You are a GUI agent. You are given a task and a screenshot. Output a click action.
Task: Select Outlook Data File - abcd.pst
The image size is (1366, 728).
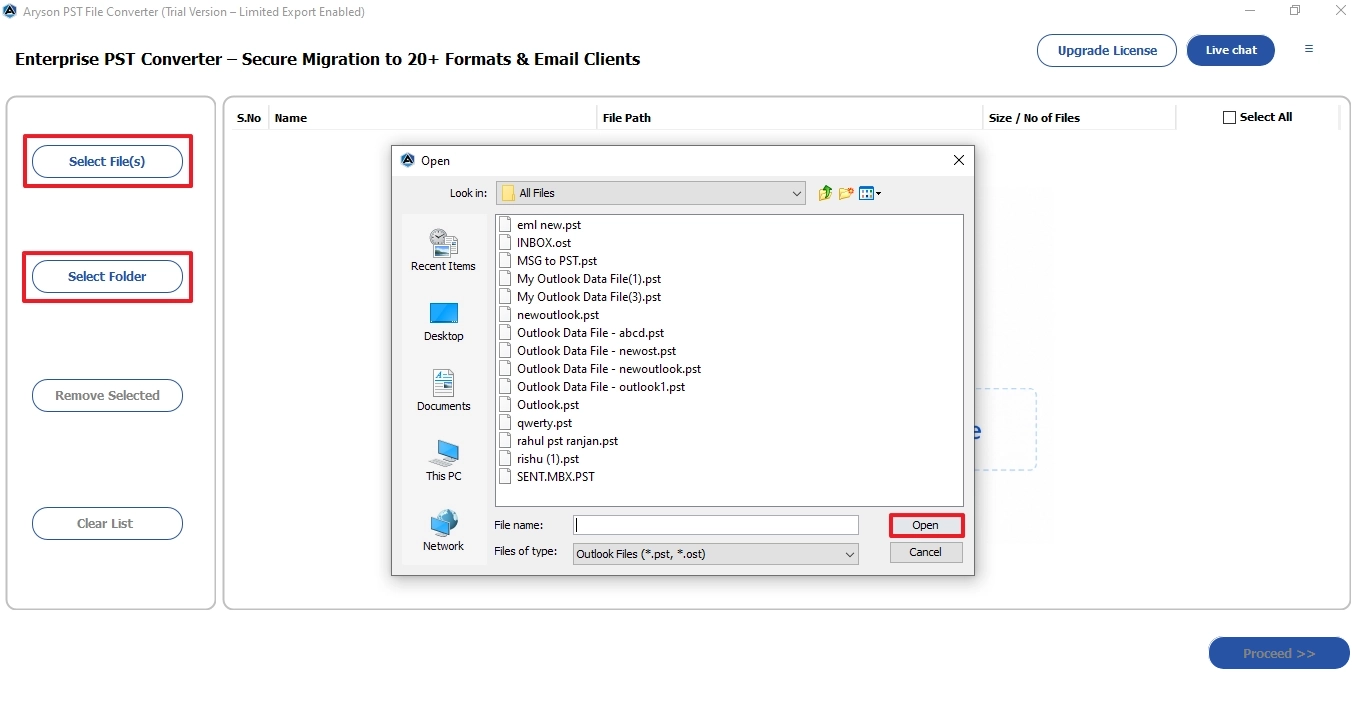tap(590, 333)
